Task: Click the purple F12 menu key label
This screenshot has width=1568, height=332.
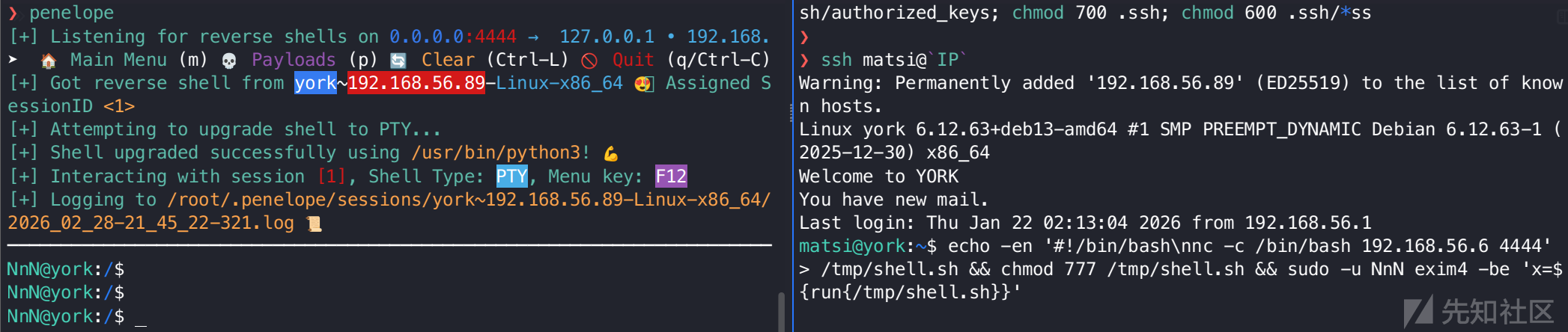Action: [x=671, y=176]
